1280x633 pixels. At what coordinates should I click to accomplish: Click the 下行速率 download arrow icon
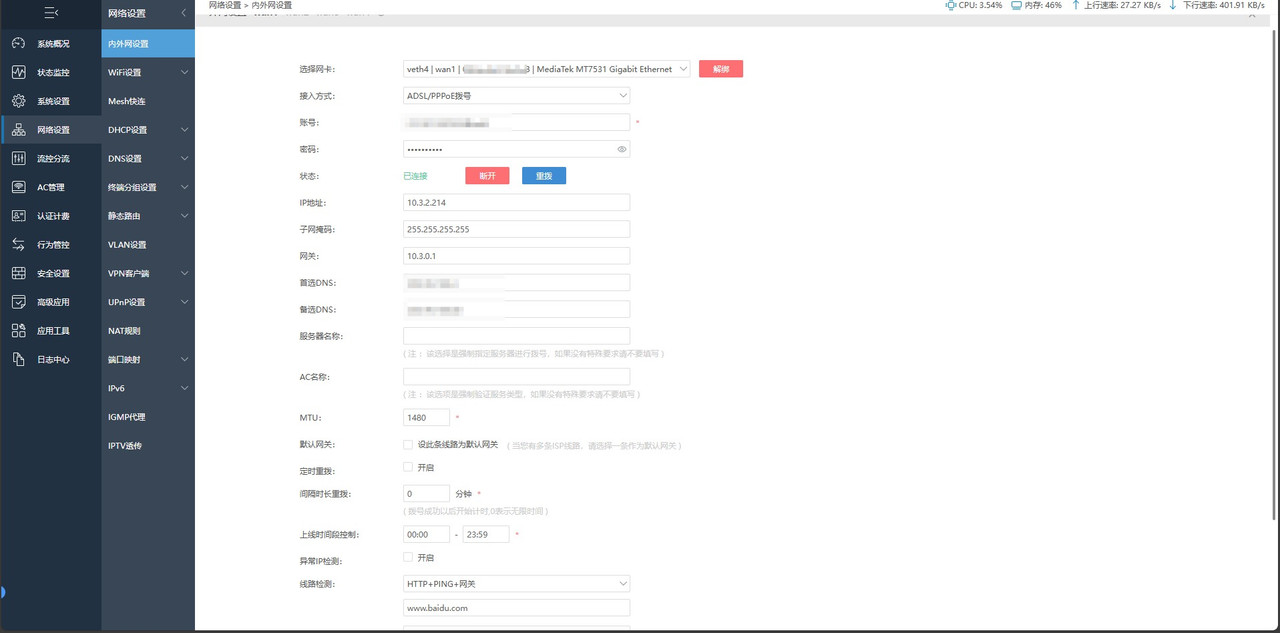tap(1173, 5)
